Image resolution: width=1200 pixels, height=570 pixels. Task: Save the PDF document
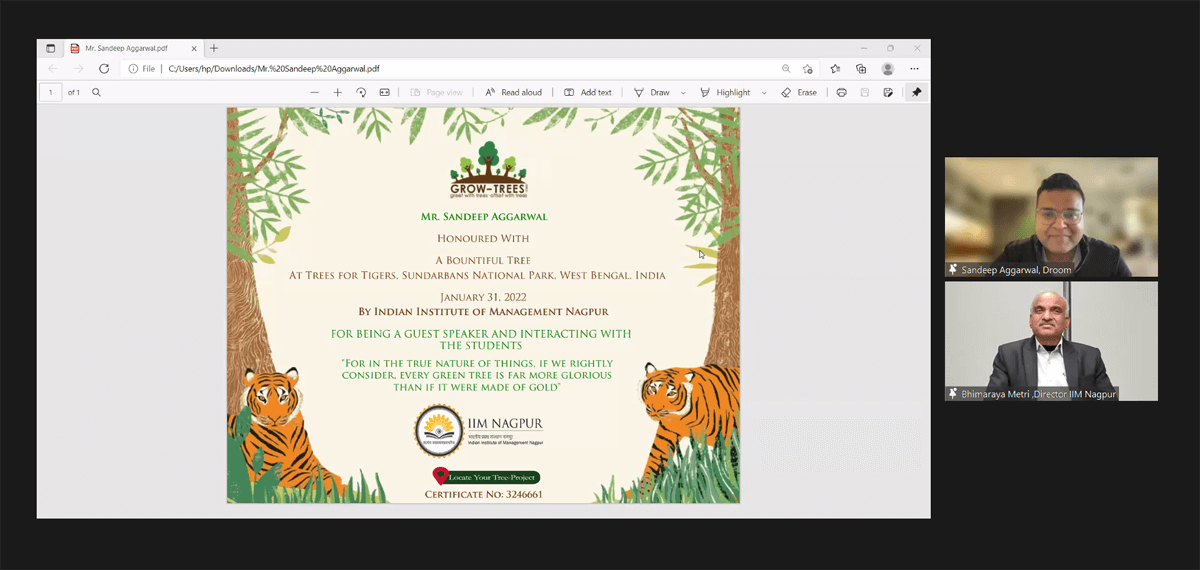pyautogui.click(x=865, y=92)
